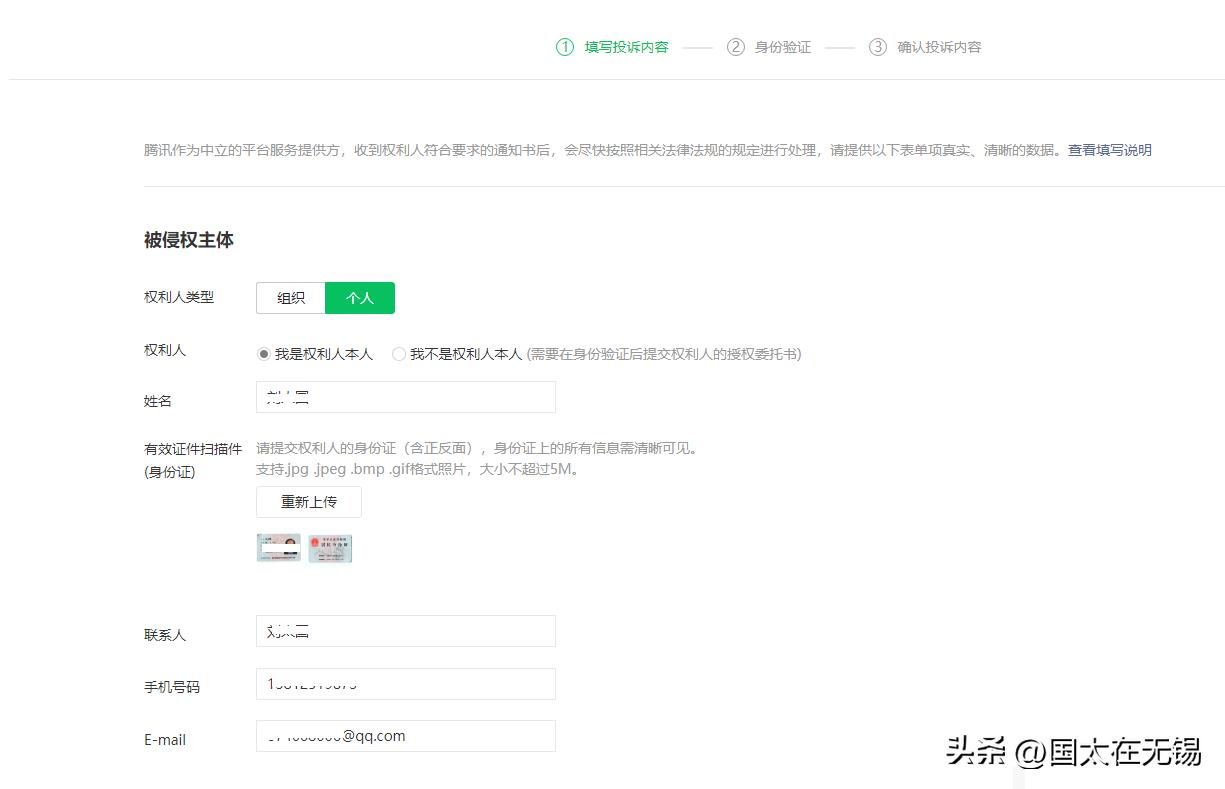Switch rights holder type to 个人
This screenshot has height=789, width=1225.
[360, 298]
